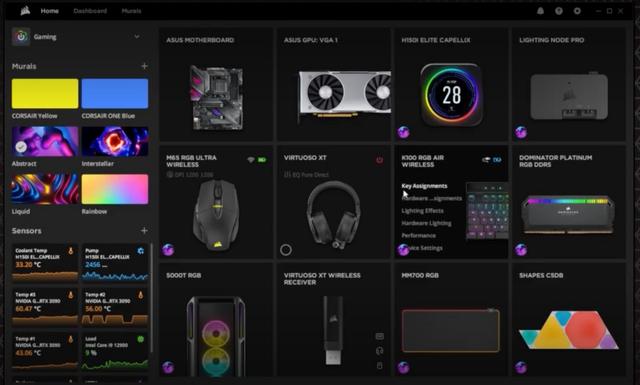Add a new sensor with plus icon
Image resolution: width=640 pixels, height=385 pixels.
click(x=144, y=231)
